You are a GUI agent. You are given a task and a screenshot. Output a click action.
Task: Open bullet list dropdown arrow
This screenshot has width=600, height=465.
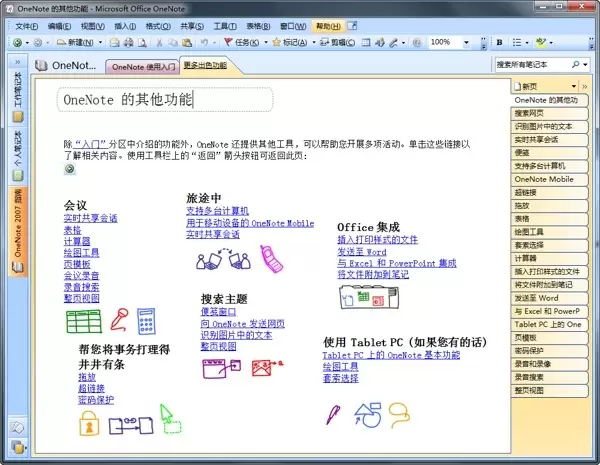coord(527,42)
